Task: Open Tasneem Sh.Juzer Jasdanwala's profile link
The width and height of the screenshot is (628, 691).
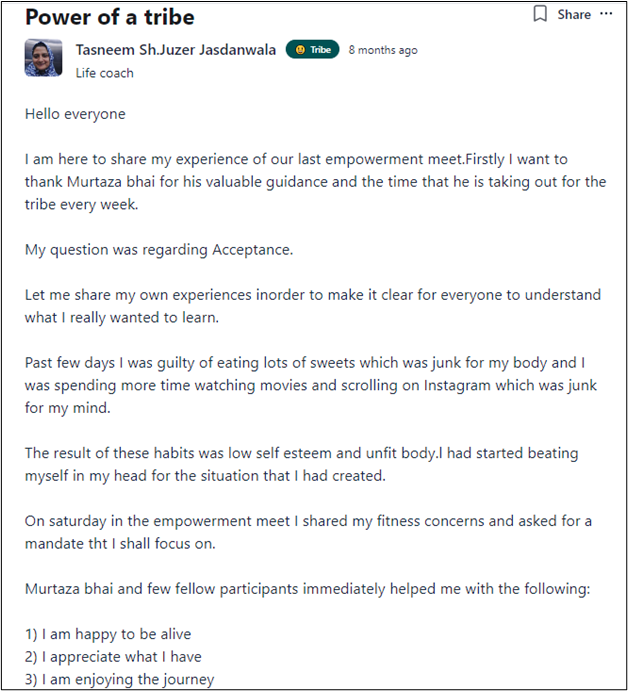Action: click(175, 49)
